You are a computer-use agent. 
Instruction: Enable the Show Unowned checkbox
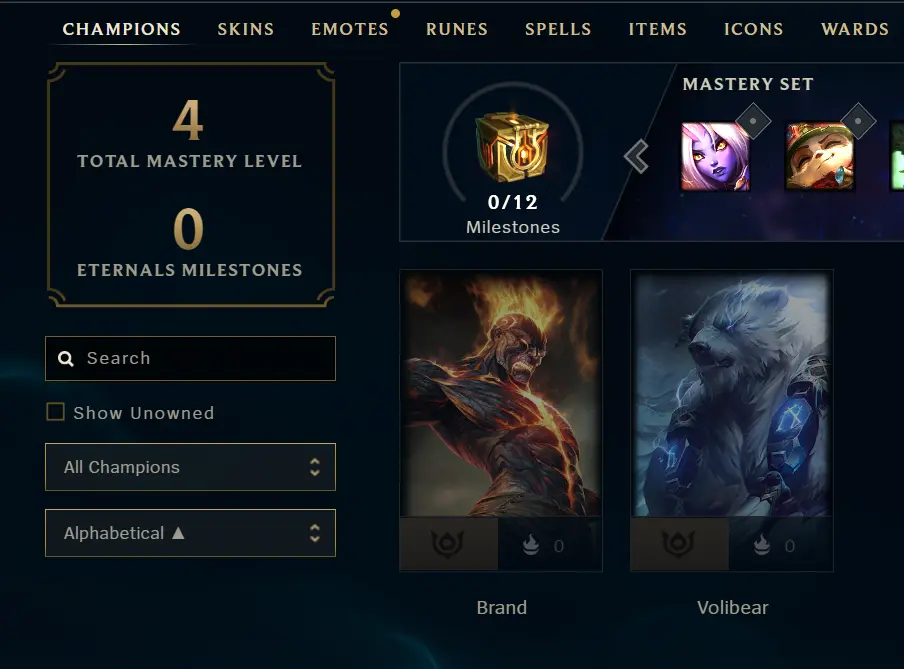click(55, 412)
